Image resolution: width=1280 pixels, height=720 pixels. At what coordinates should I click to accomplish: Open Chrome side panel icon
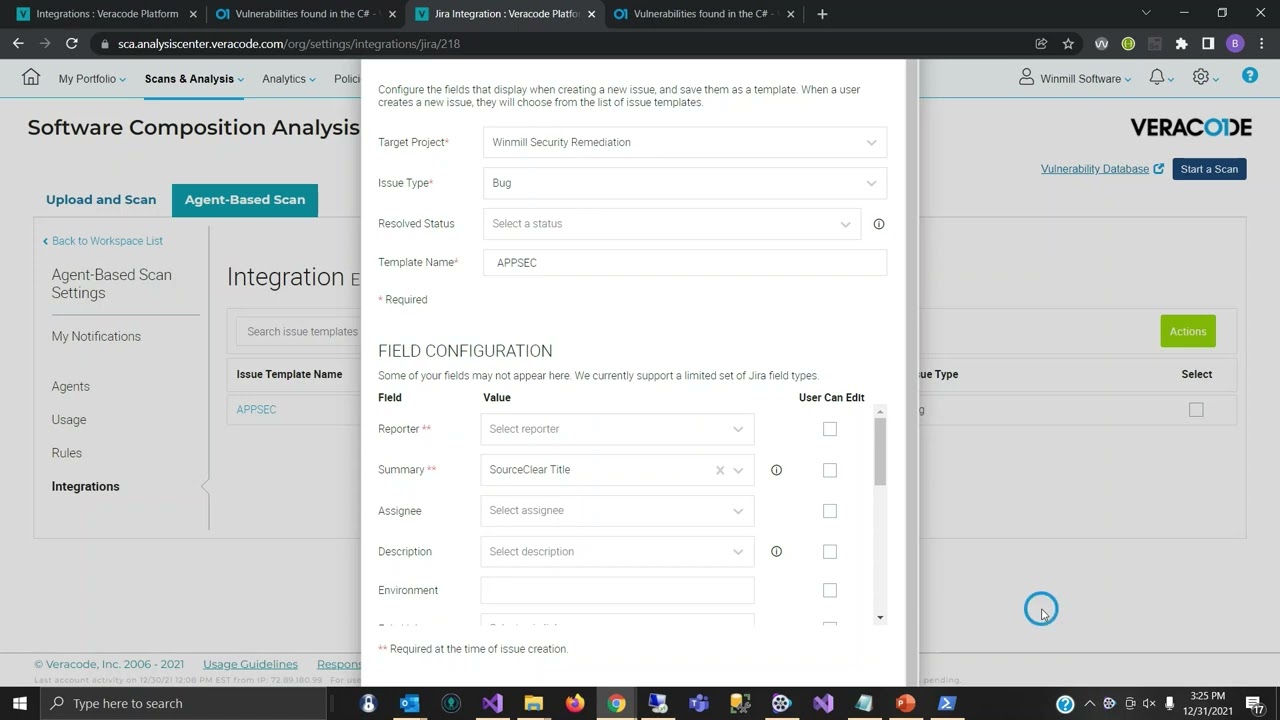(1208, 44)
